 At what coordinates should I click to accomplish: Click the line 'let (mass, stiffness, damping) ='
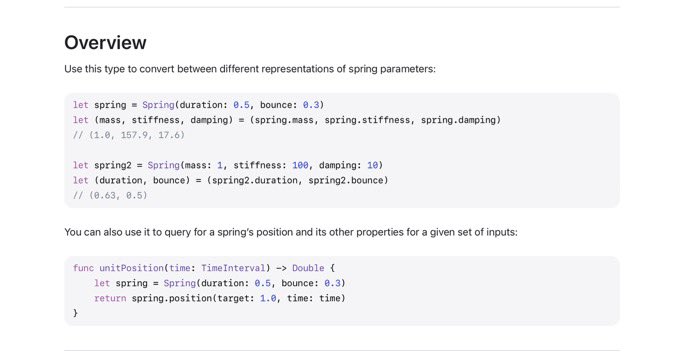(287, 120)
